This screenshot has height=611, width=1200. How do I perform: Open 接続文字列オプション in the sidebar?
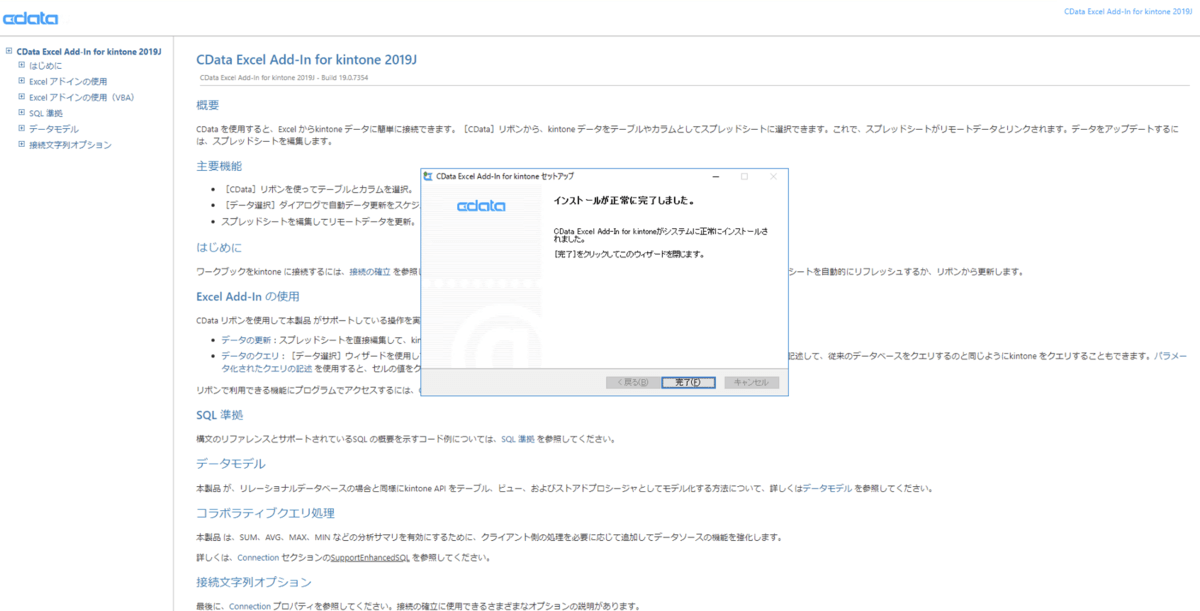pos(70,145)
